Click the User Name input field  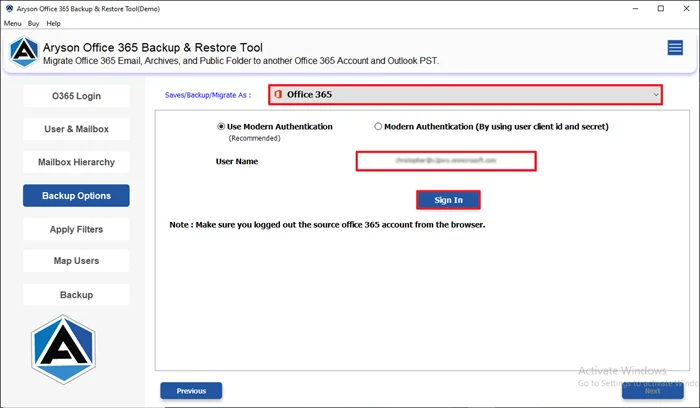tap(446, 161)
